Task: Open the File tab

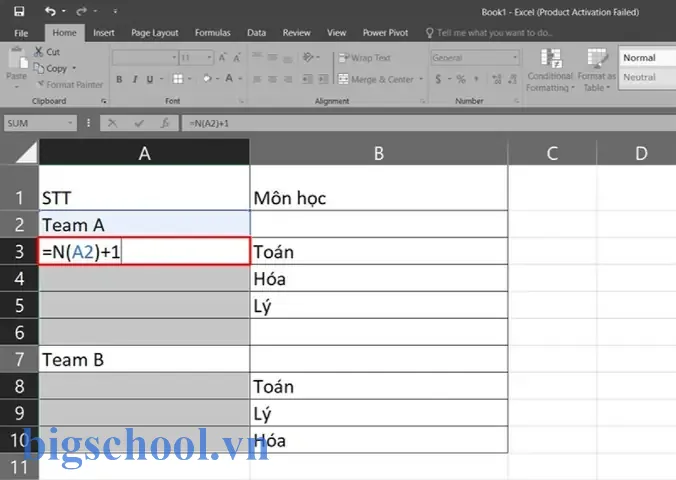Action: pos(21,33)
